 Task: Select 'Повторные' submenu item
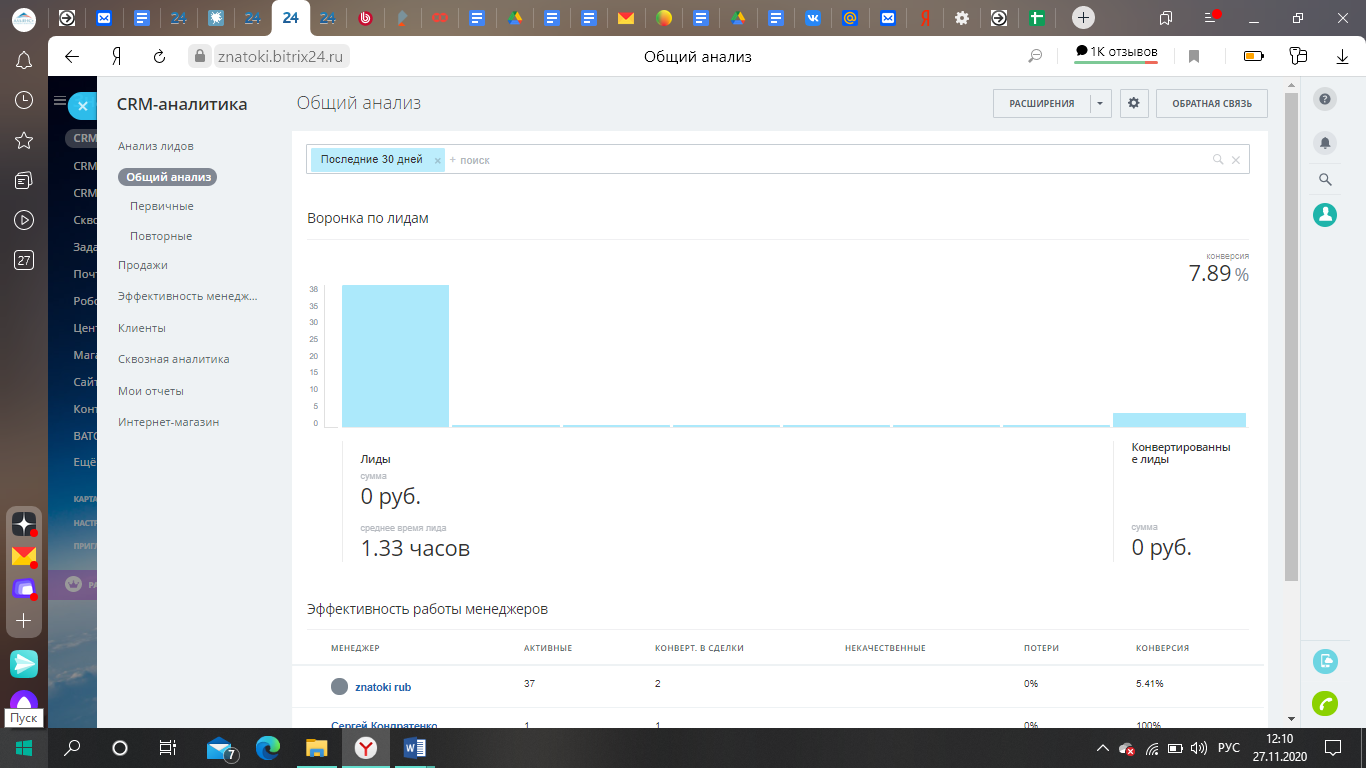pyautogui.click(x=161, y=236)
